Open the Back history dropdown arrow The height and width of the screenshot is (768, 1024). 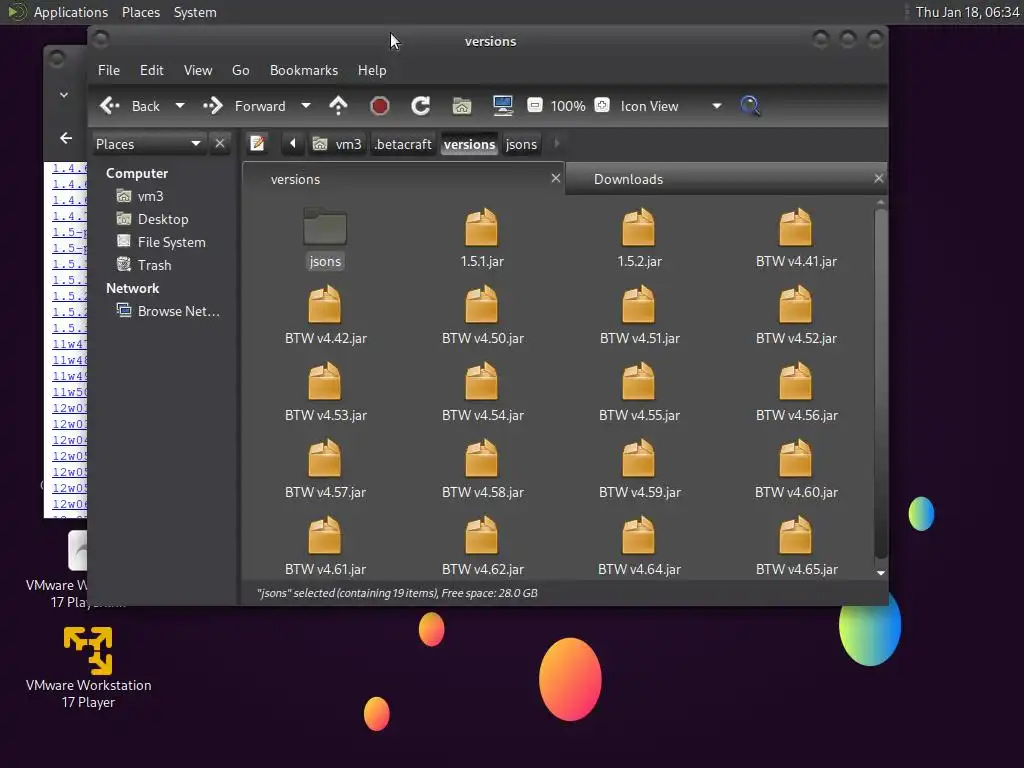tap(180, 106)
